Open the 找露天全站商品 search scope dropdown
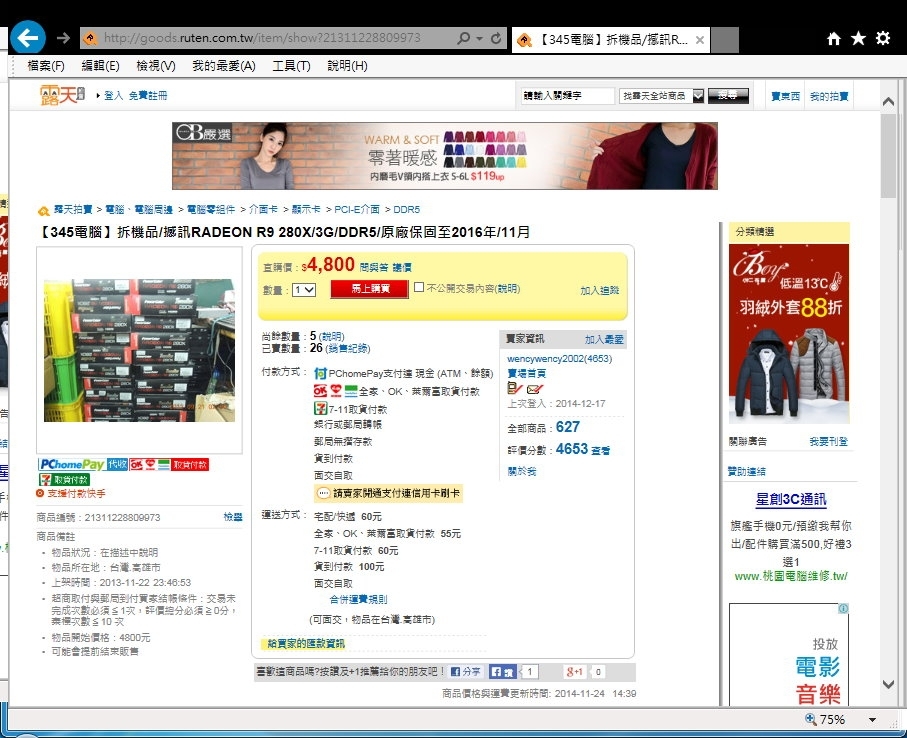 coord(661,96)
